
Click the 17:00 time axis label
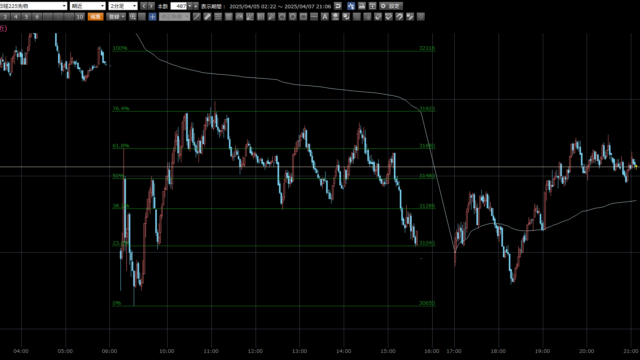[x=454, y=351]
